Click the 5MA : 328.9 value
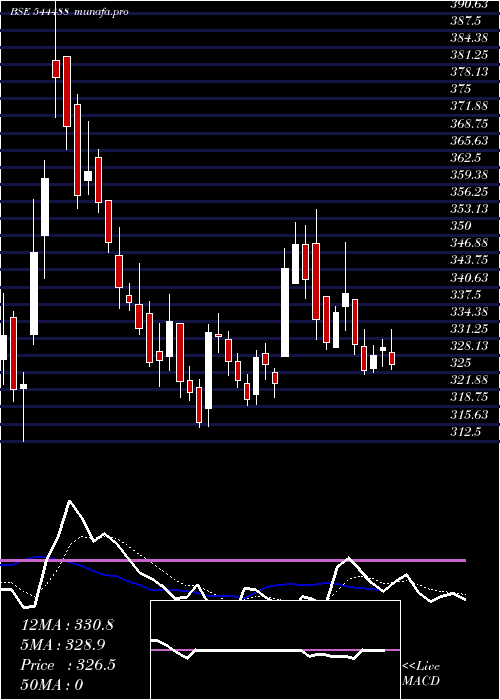 click(65, 645)
